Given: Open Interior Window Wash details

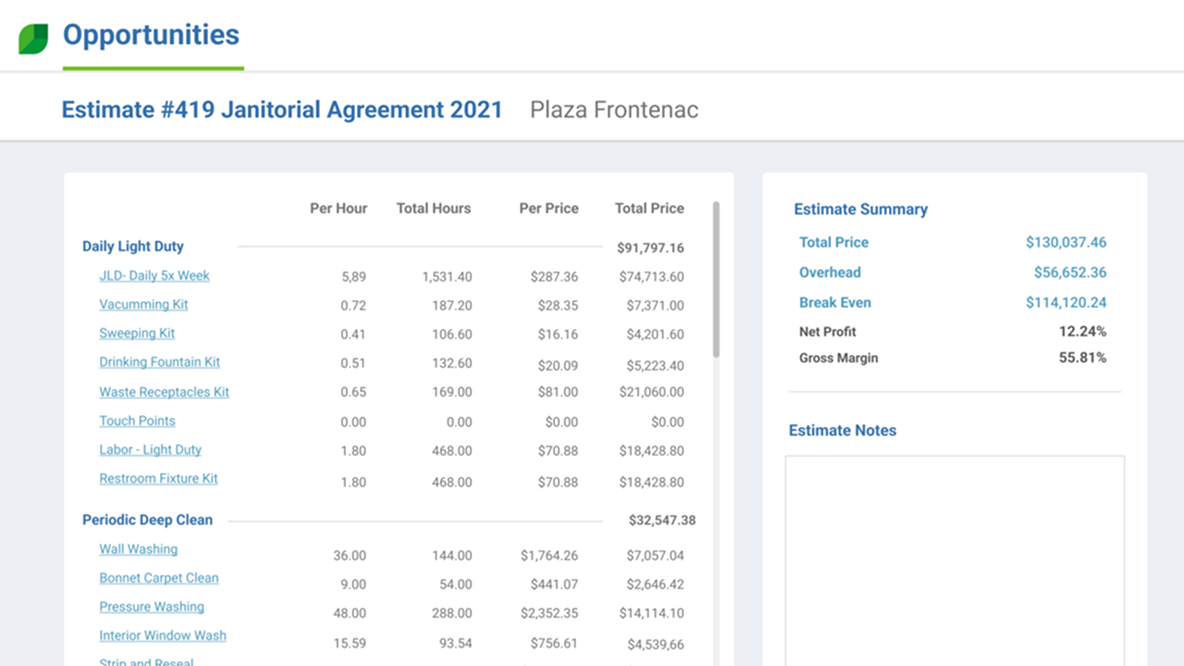Looking at the screenshot, I should (162, 636).
